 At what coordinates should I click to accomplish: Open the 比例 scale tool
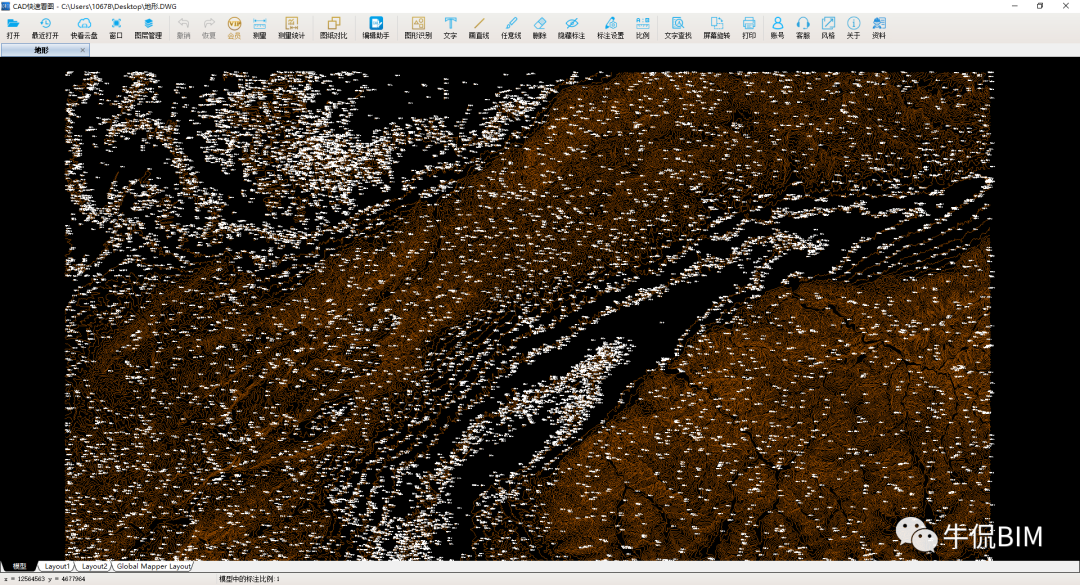tap(643, 28)
